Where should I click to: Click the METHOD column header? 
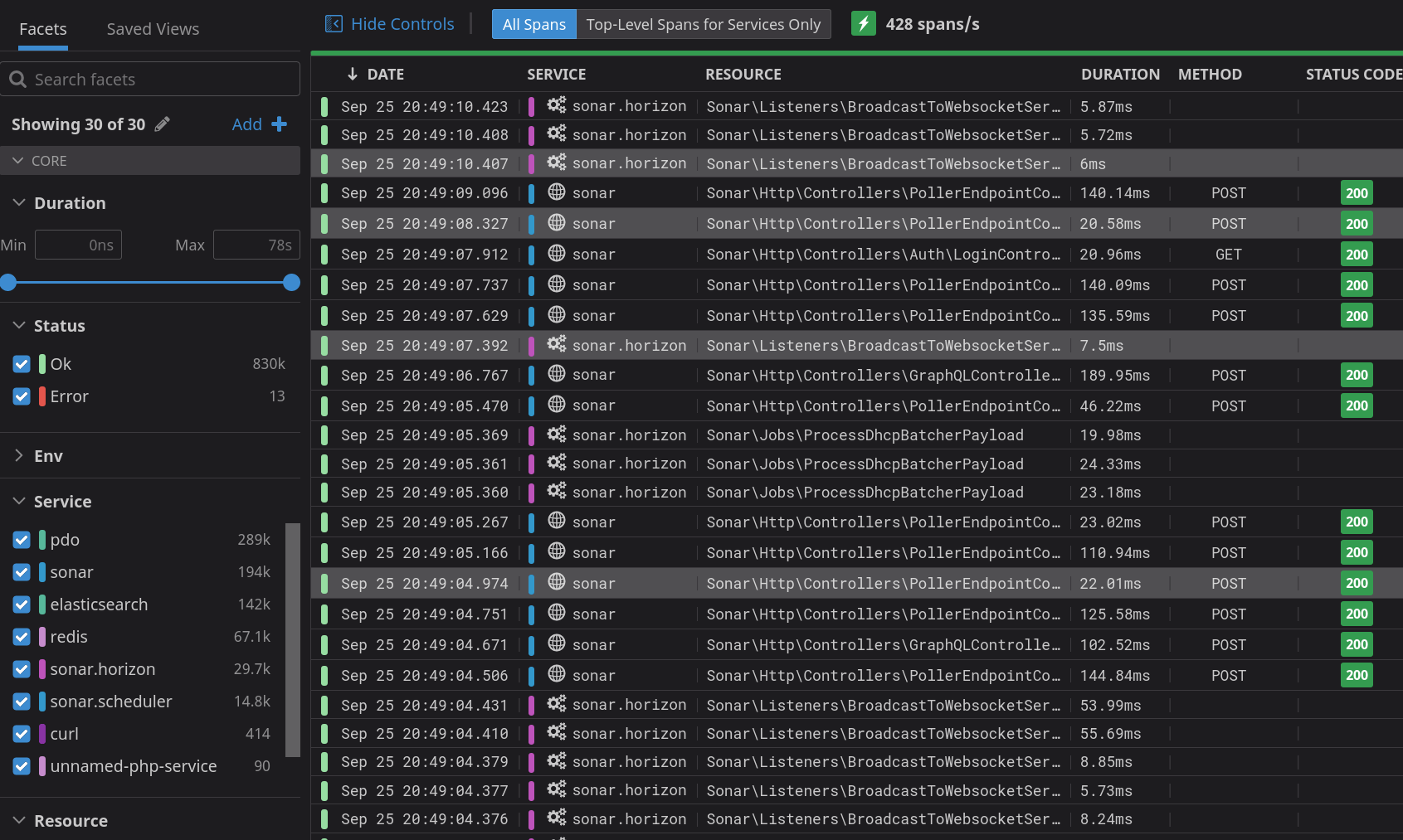click(1210, 74)
